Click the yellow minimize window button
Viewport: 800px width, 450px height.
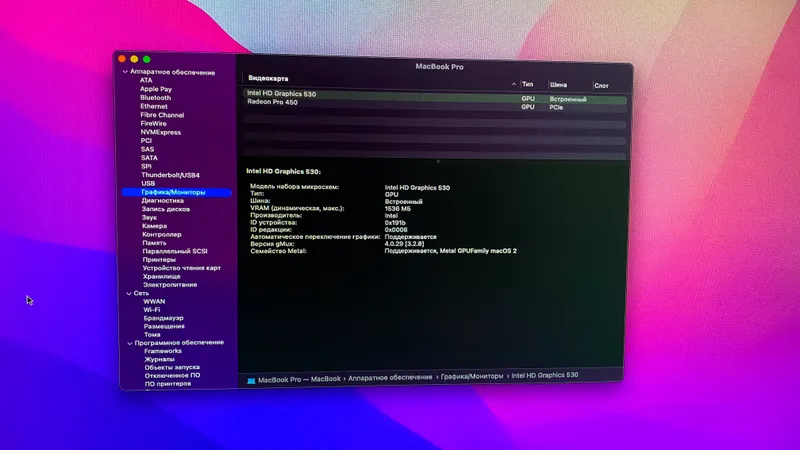[x=134, y=59]
